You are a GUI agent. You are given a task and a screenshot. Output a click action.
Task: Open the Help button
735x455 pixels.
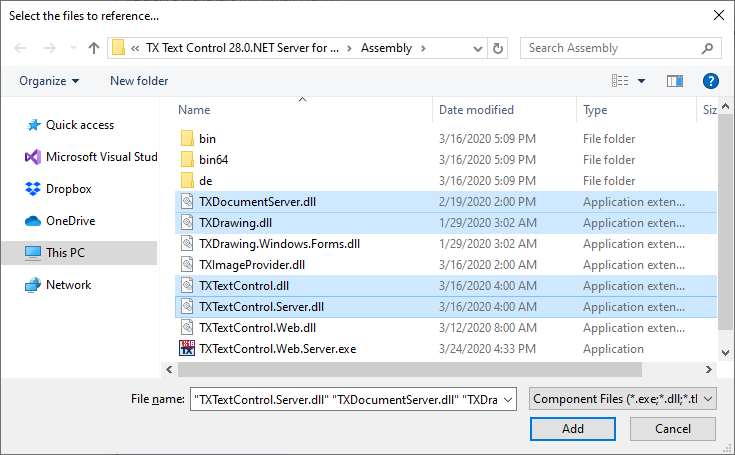pyautogui.click(x=711, y=81)
